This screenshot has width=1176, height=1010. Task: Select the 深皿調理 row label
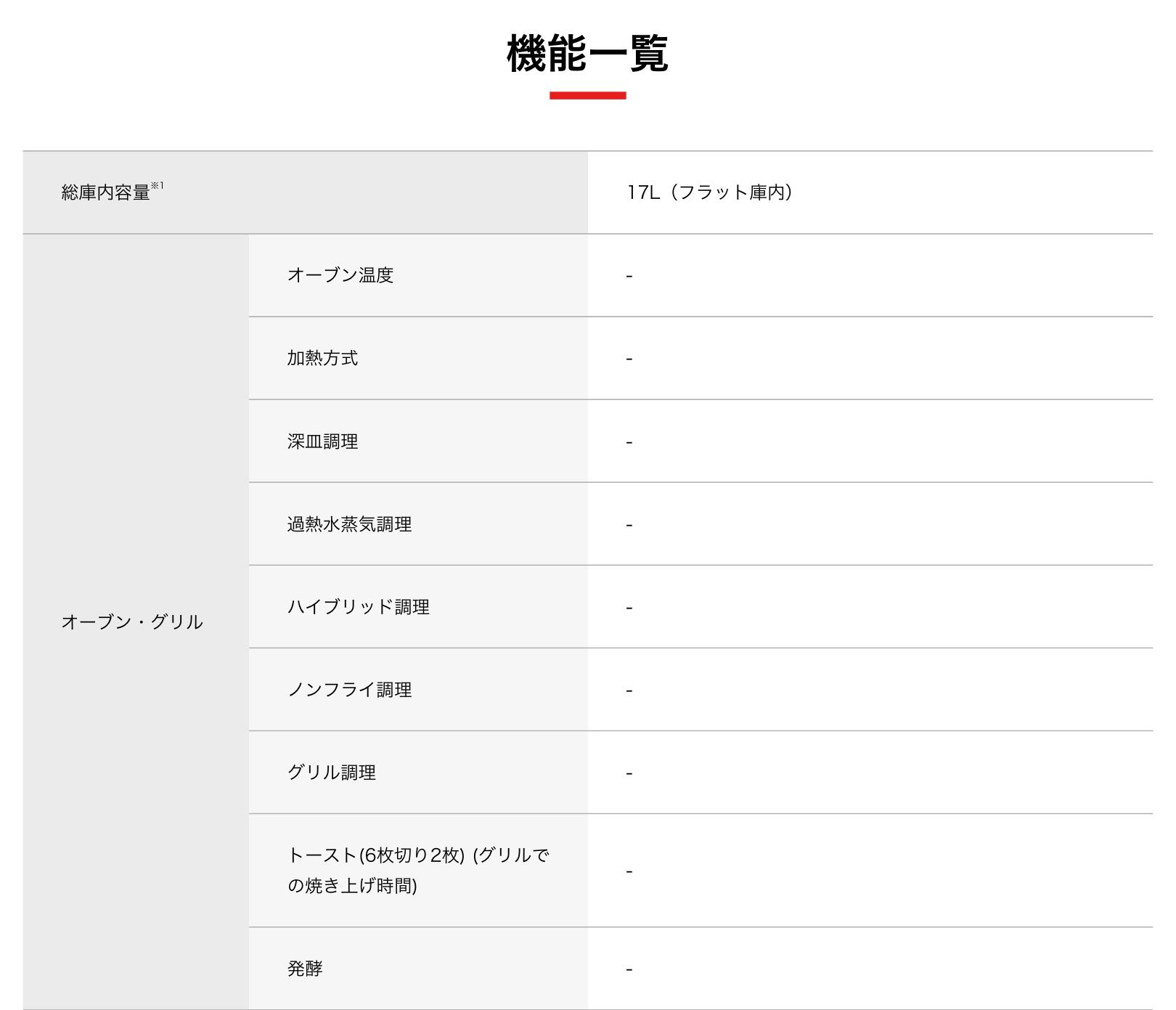pos(322,441)
